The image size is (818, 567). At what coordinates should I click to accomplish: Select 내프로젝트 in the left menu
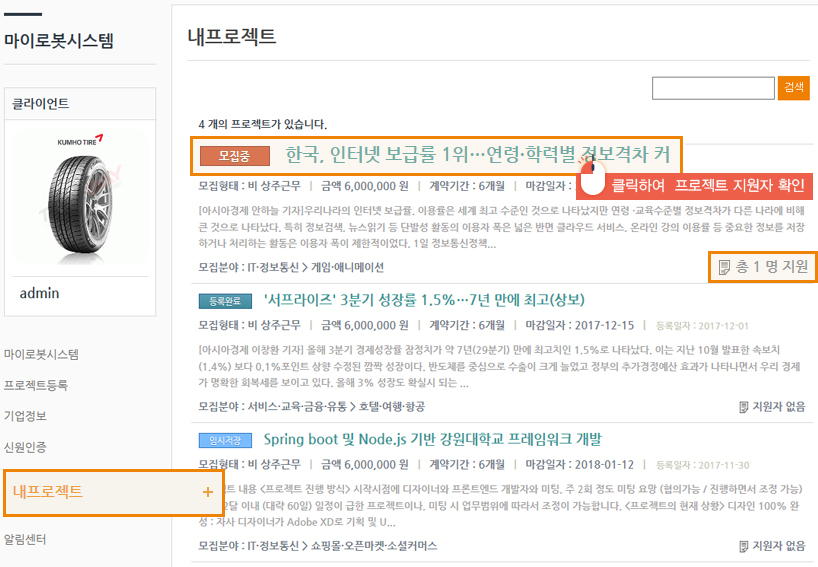coord(48,492)
